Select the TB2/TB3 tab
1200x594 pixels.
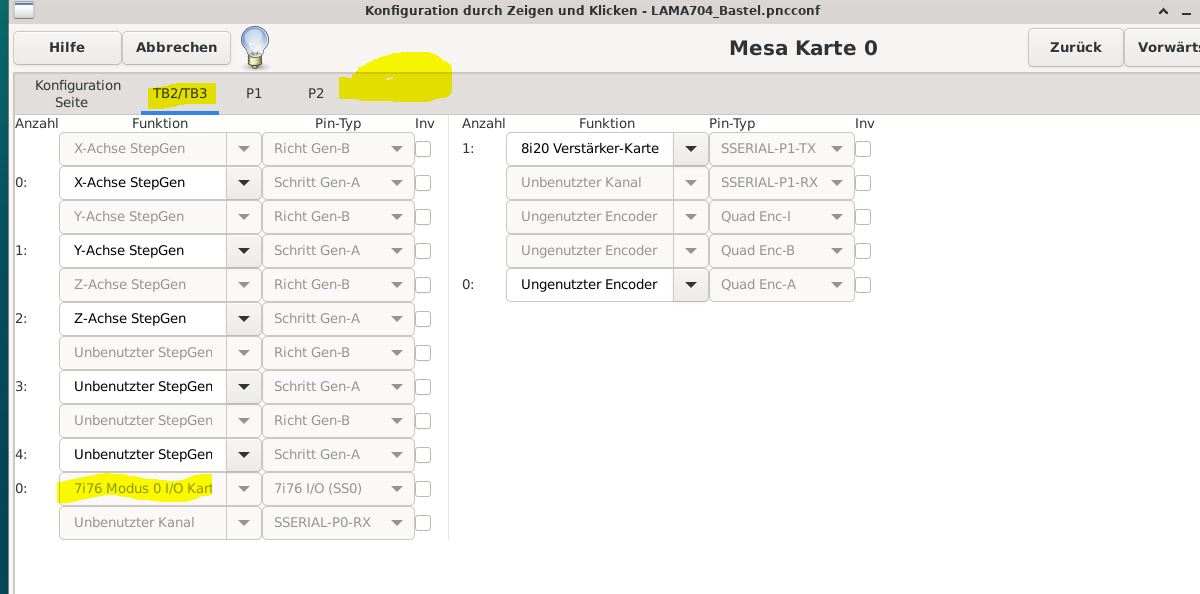[x=180, y=94]
